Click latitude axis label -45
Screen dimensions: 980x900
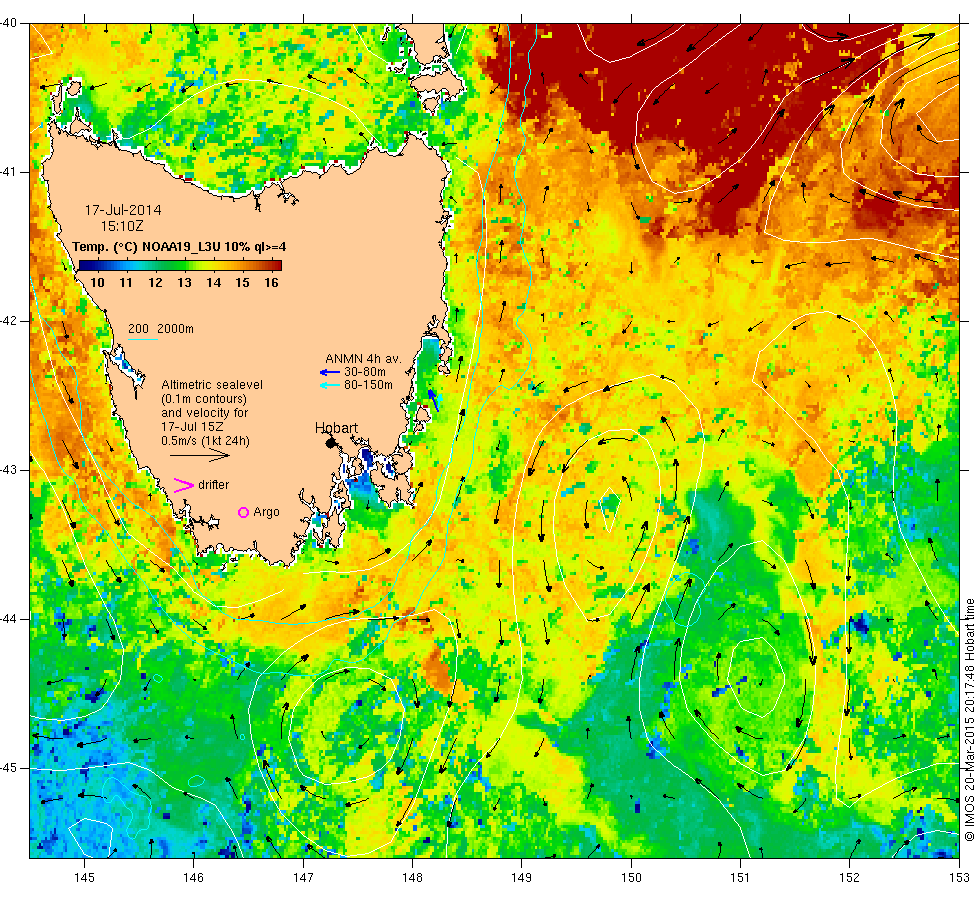pos(9,768)
